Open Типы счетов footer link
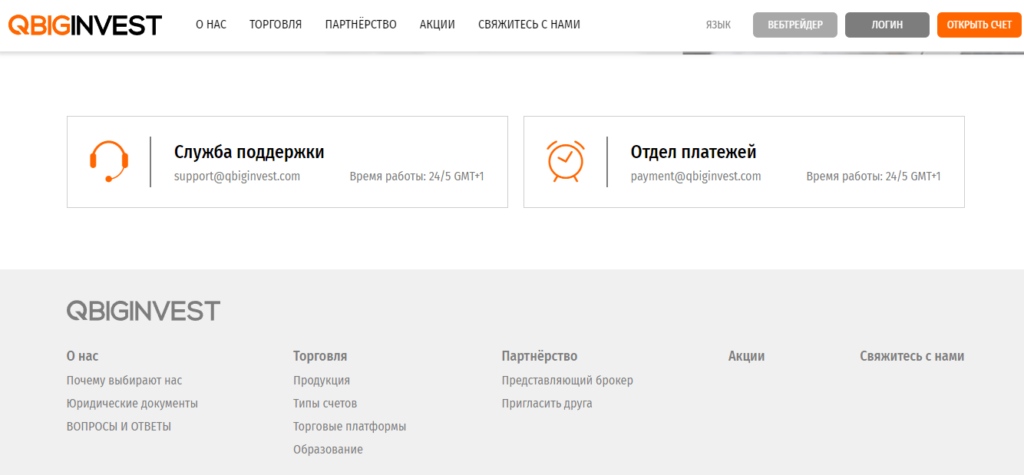 point(325,404)
